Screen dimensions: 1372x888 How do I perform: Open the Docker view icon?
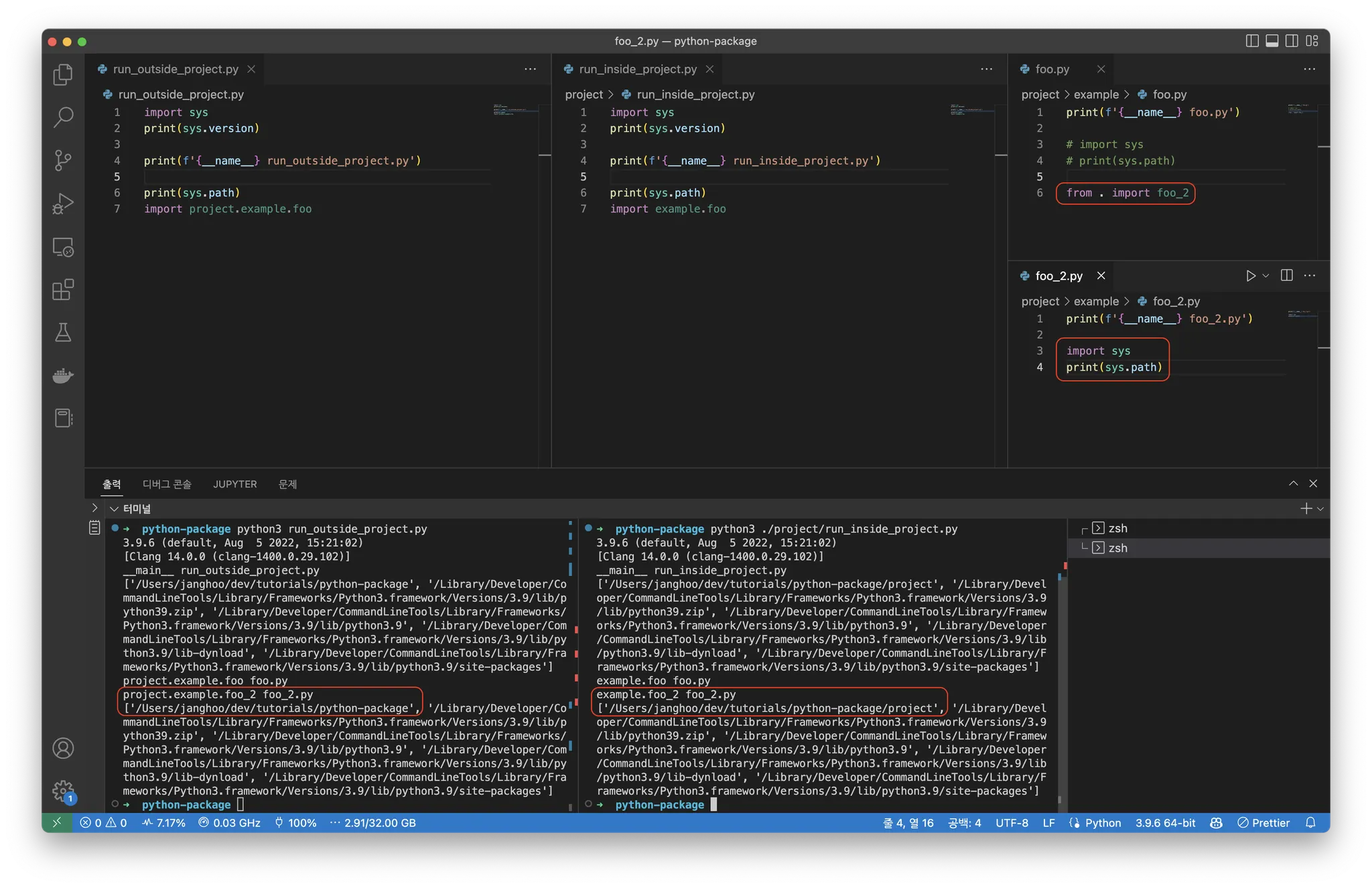pyautogui.click(x=63, y=376)
